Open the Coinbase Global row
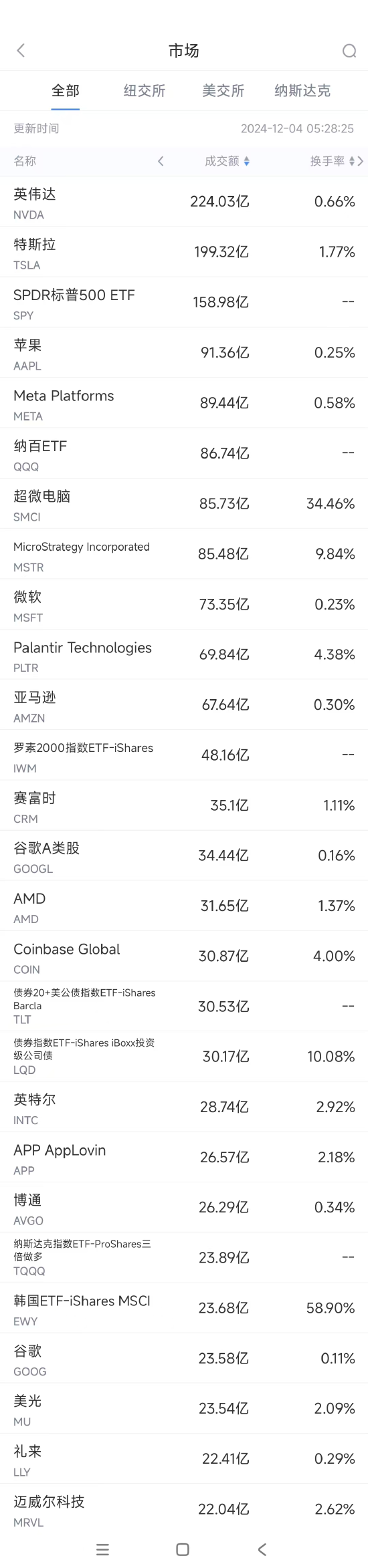The width and height of the screenshot is (368, 1568). click(x=184, y=956)
